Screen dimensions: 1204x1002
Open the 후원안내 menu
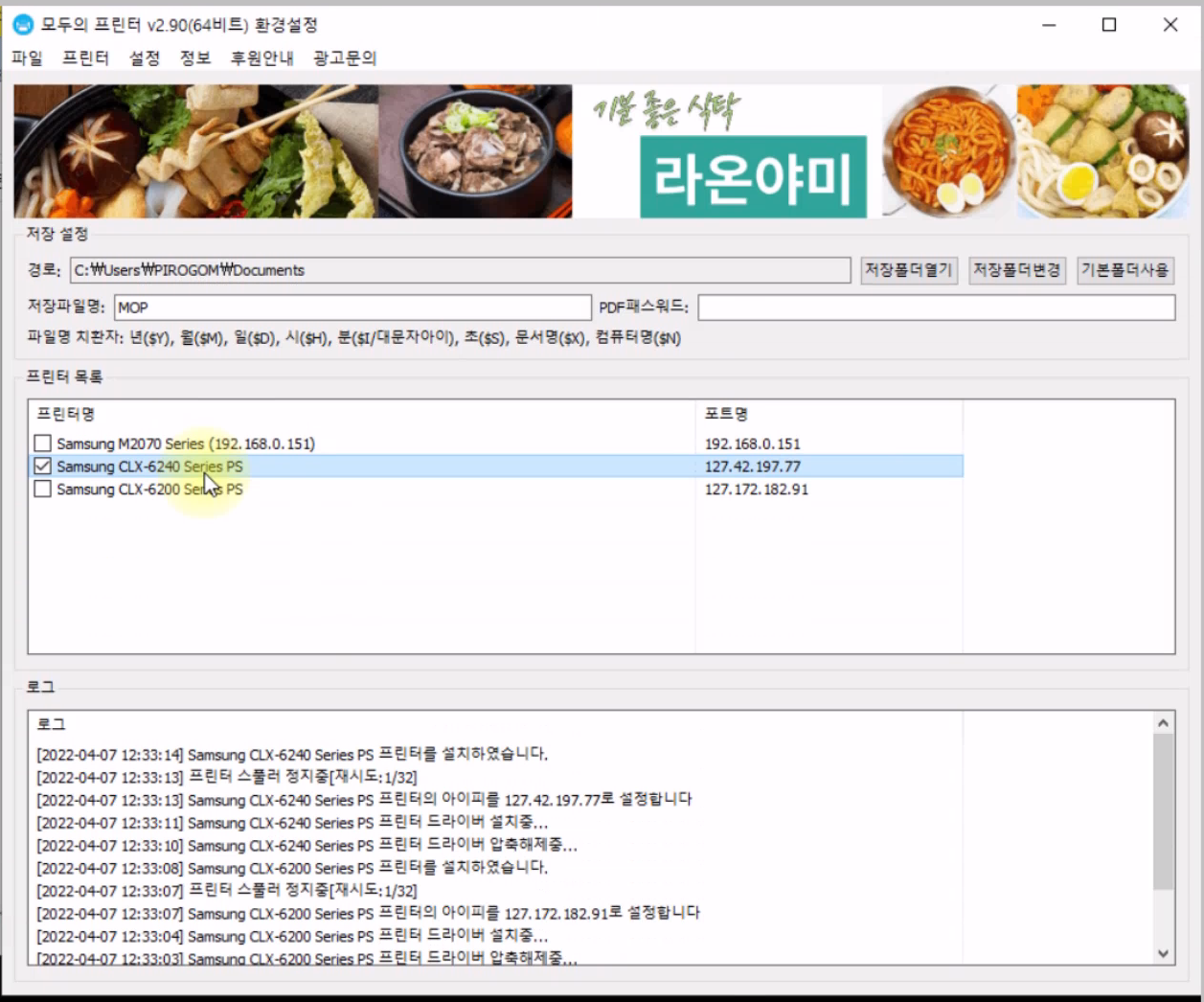pos(261,58)
